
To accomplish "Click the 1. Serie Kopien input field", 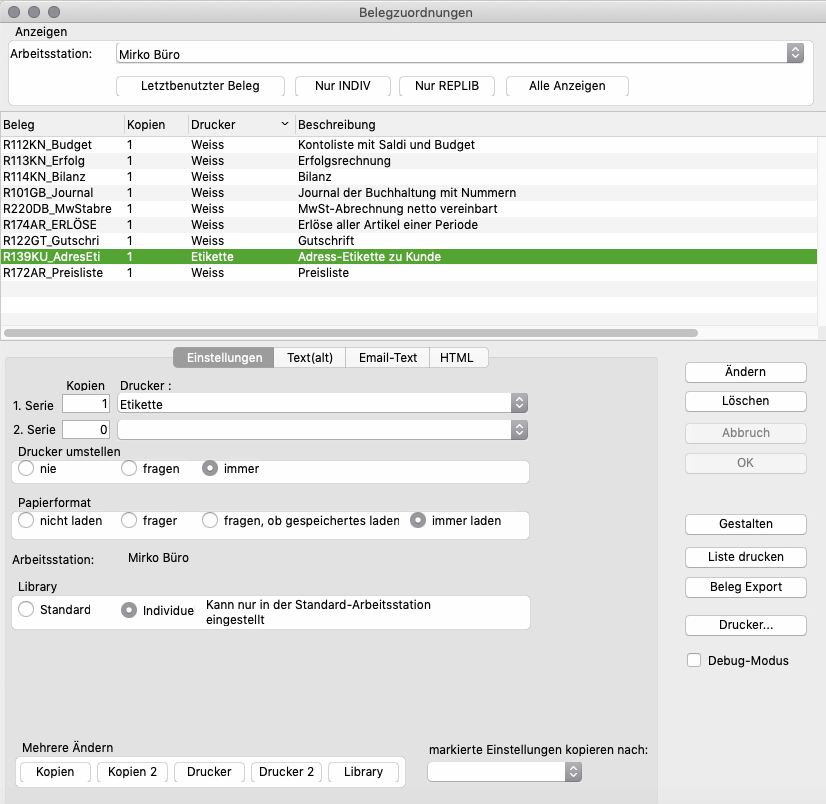I will [x=85, y=404].
